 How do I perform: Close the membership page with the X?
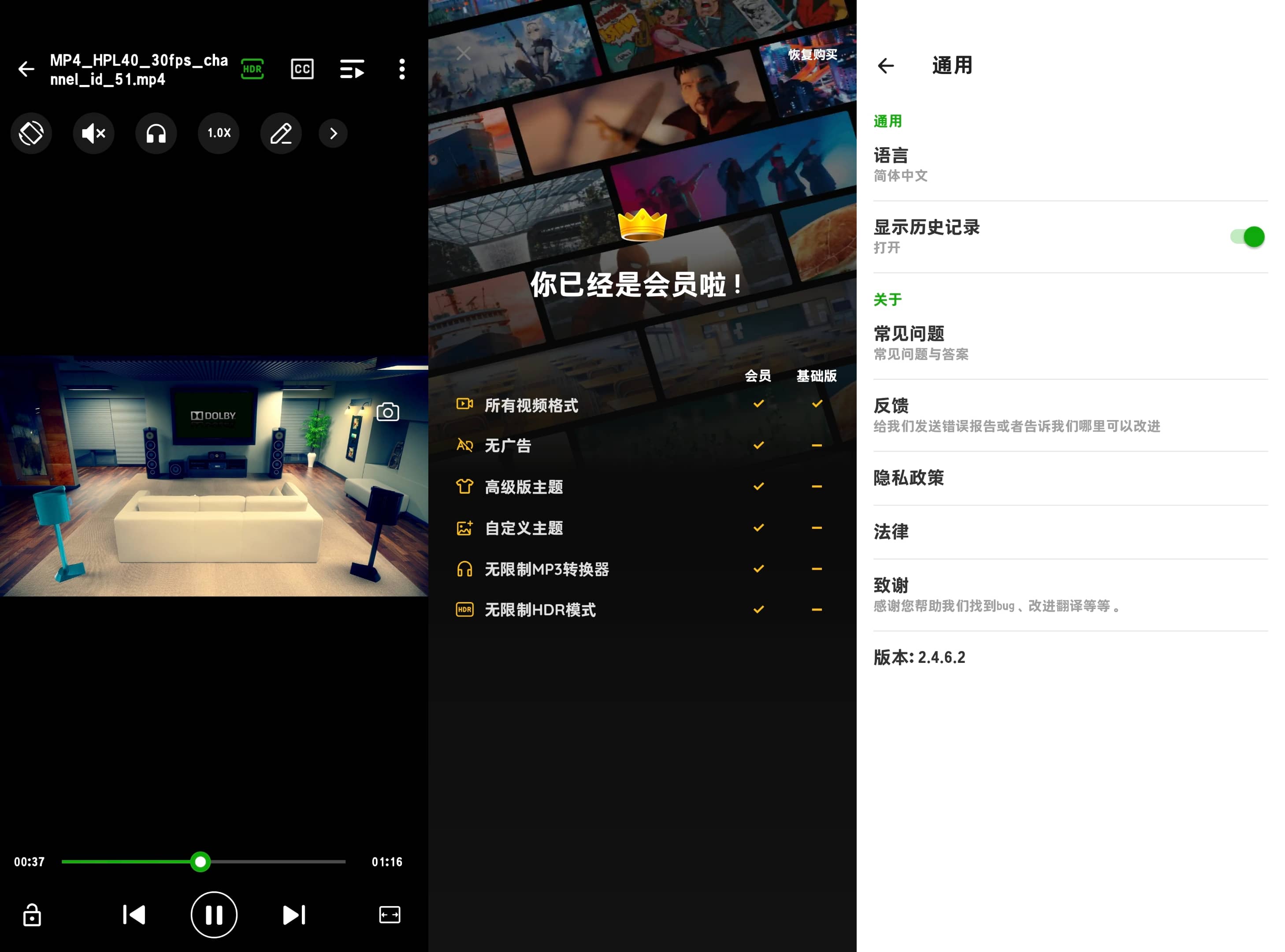point(463,54)
